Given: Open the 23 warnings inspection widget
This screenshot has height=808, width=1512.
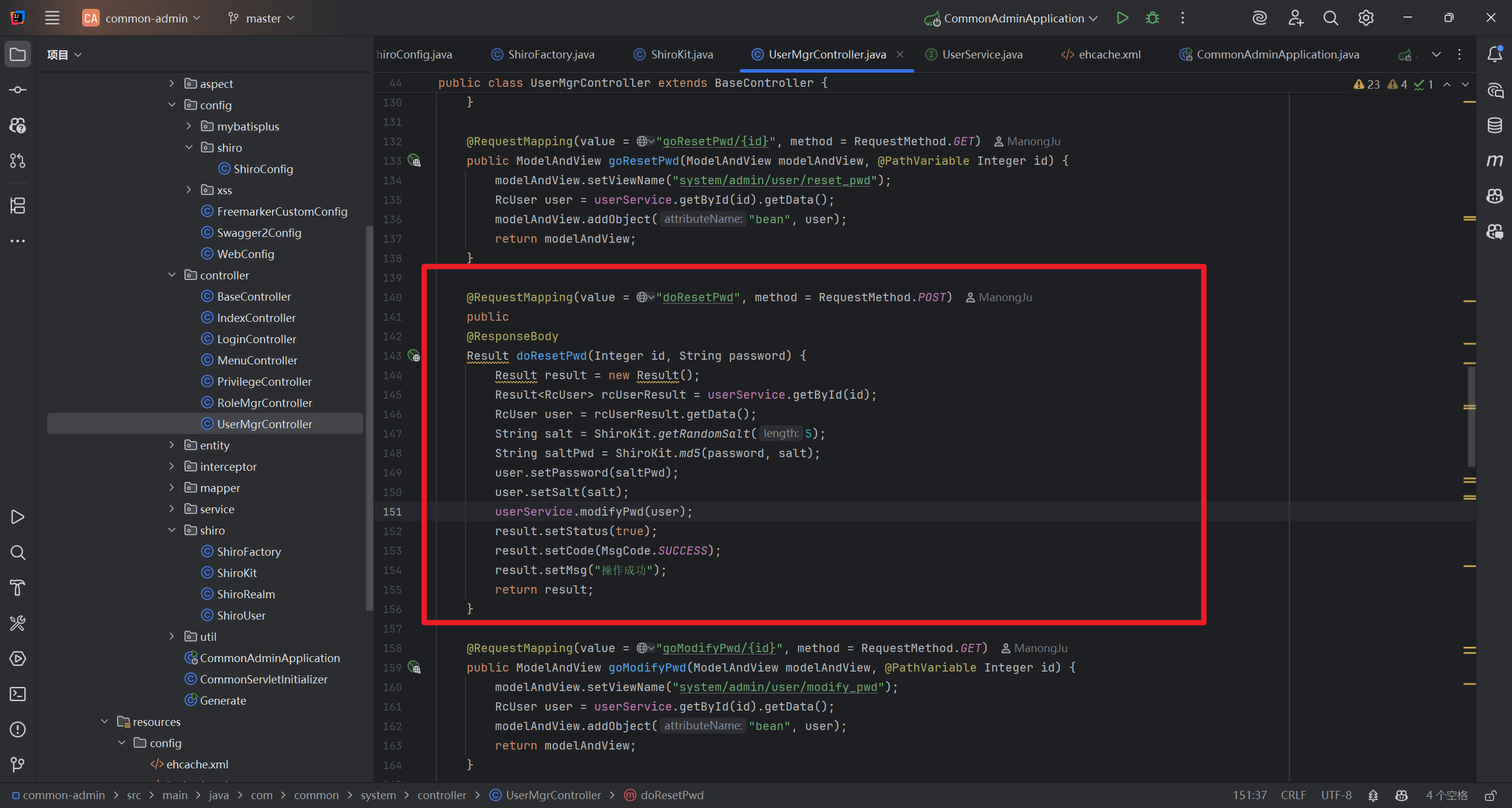Looking at the screenshot, I should point(1367,84).
